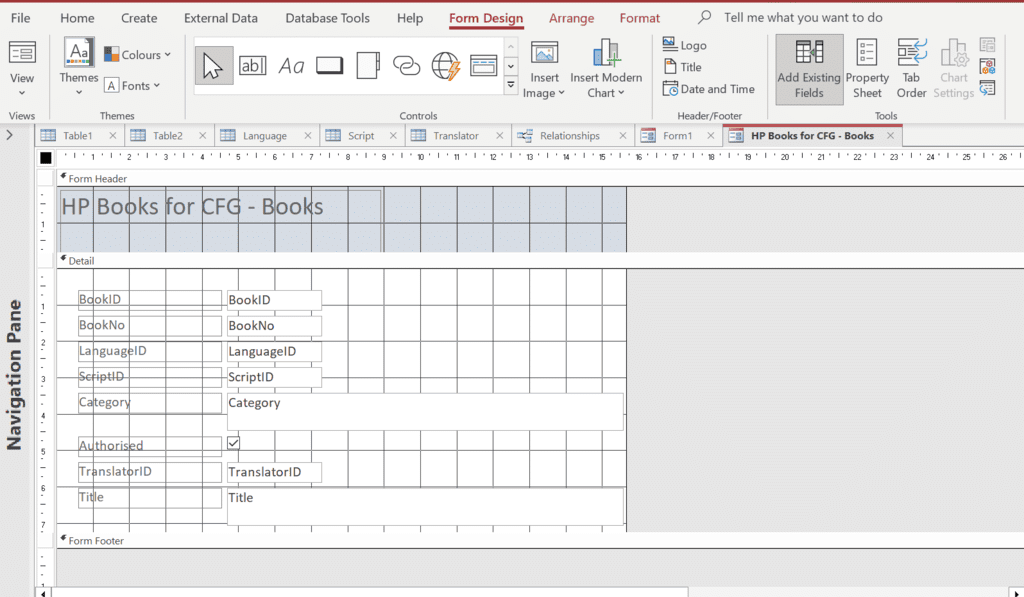Select the Form Header section bar
This screenshot has width=1024, height=597.
point(540,178)
